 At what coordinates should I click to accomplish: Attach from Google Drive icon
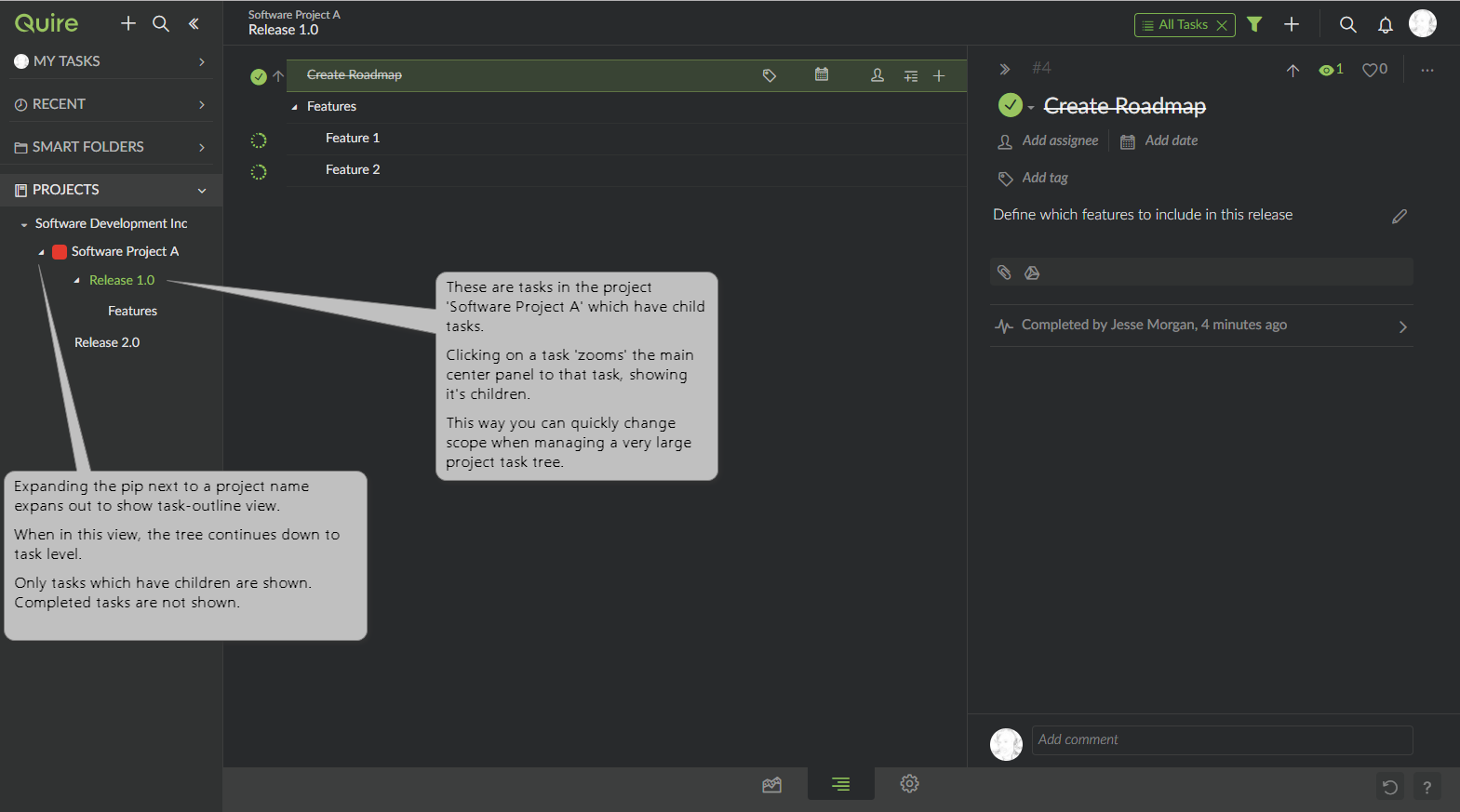[x=1032, y=273]
